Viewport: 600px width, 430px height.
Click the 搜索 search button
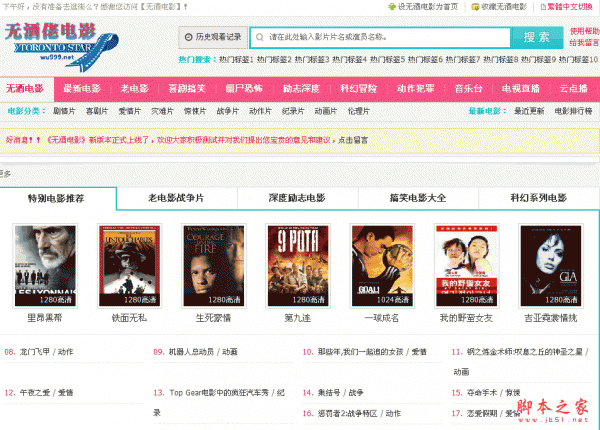(x=536, y=37)
